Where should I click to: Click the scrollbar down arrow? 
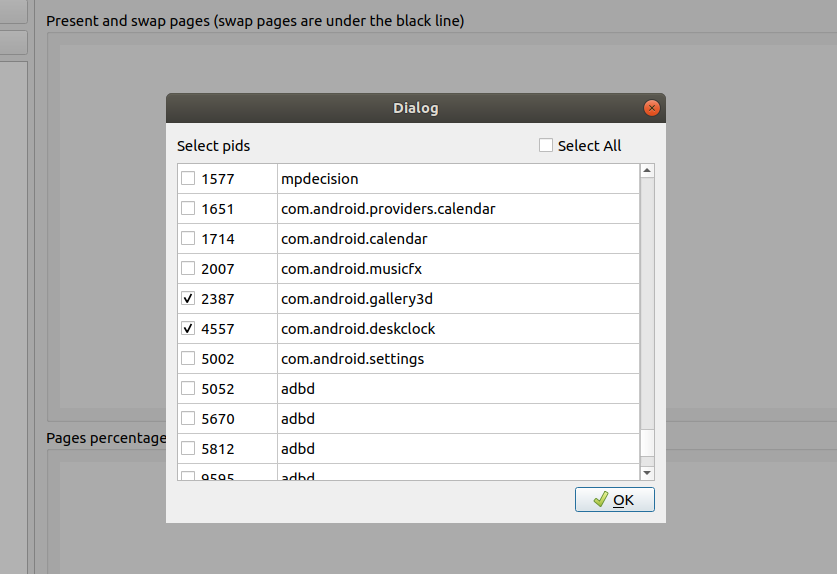coord(647,473)
